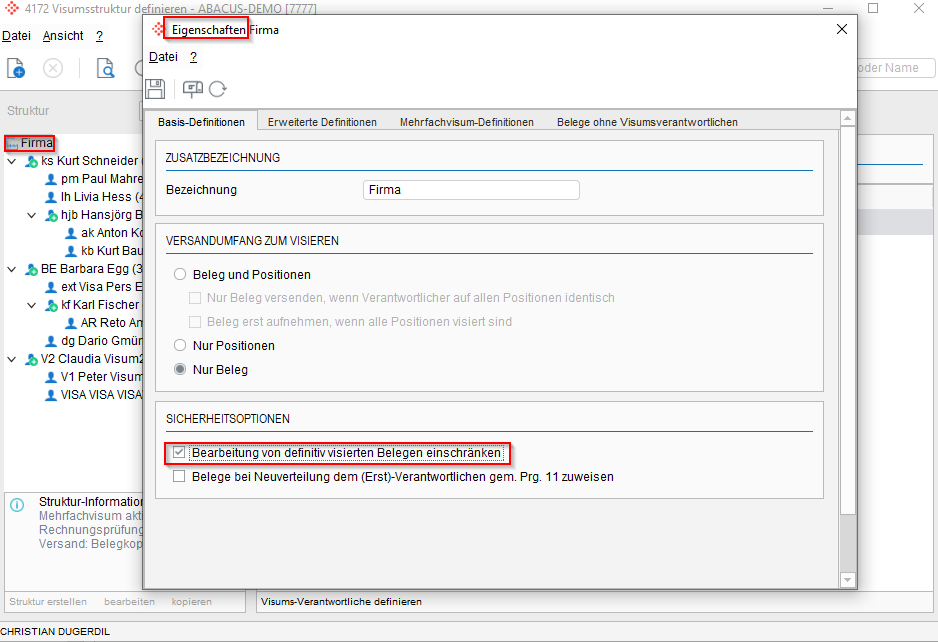Screen dimensions: 938x642
Task: Click the save disk icon in the dialog toolbar
Action: click(x=155, y=89)
